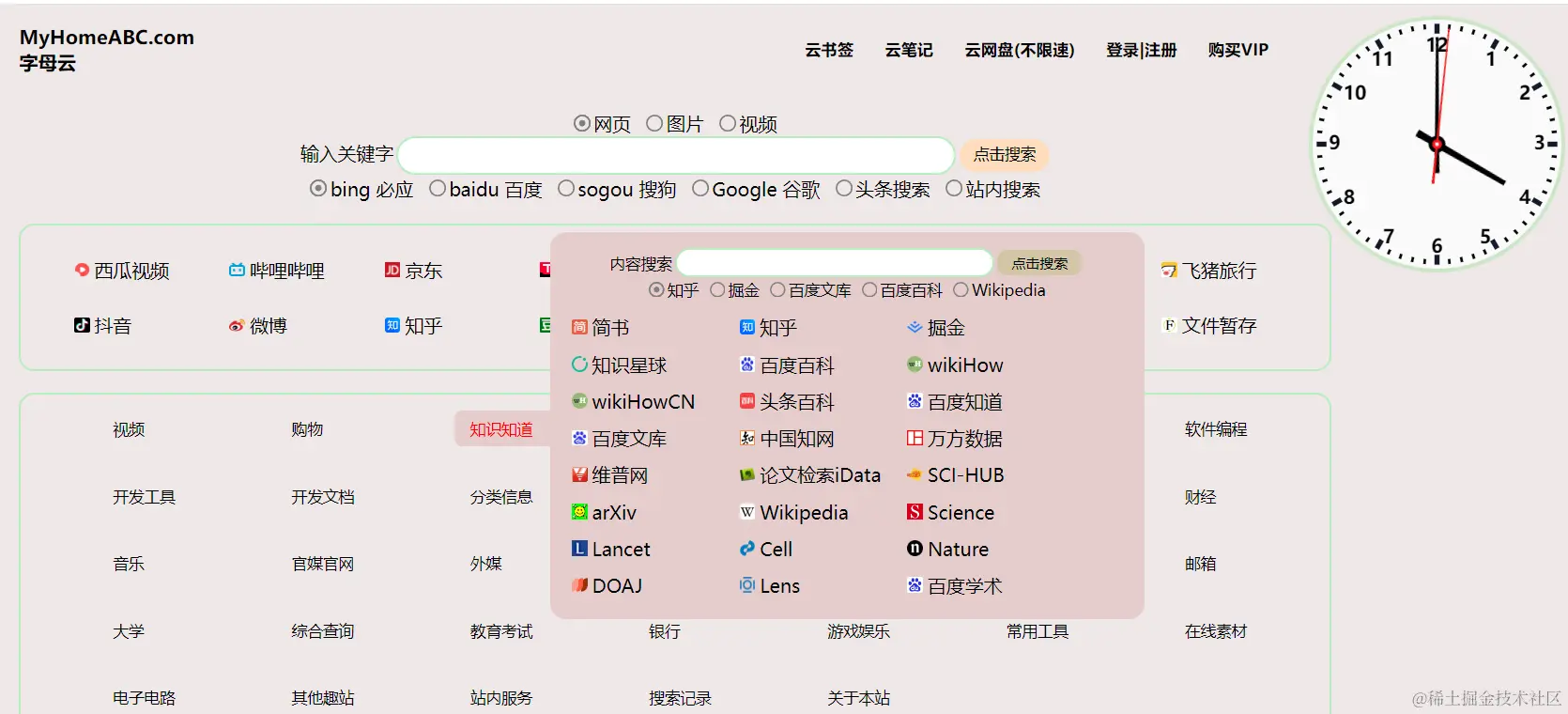Open the 常用工具 category
Viewport: 1568px width, 714px height.
1038,631
